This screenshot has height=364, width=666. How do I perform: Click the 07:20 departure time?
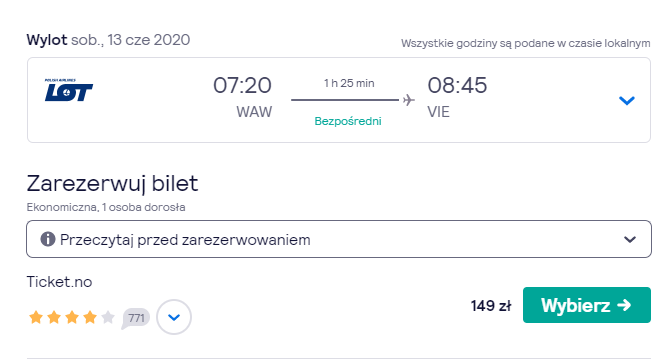pyautogui.click(x=242, y=85)
